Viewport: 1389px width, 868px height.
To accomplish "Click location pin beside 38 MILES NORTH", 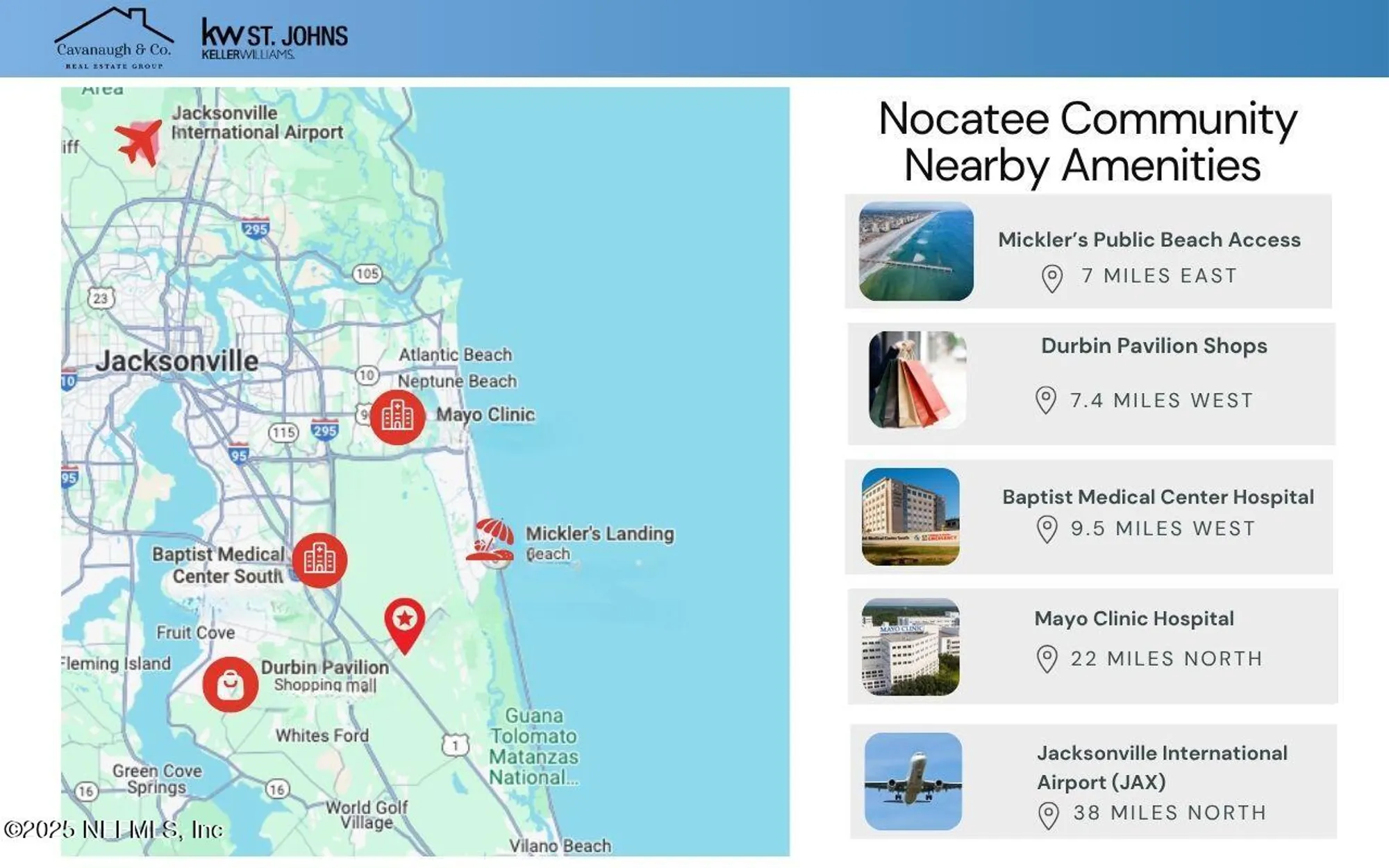I will pyautogui.click(x=1048, y=815).
